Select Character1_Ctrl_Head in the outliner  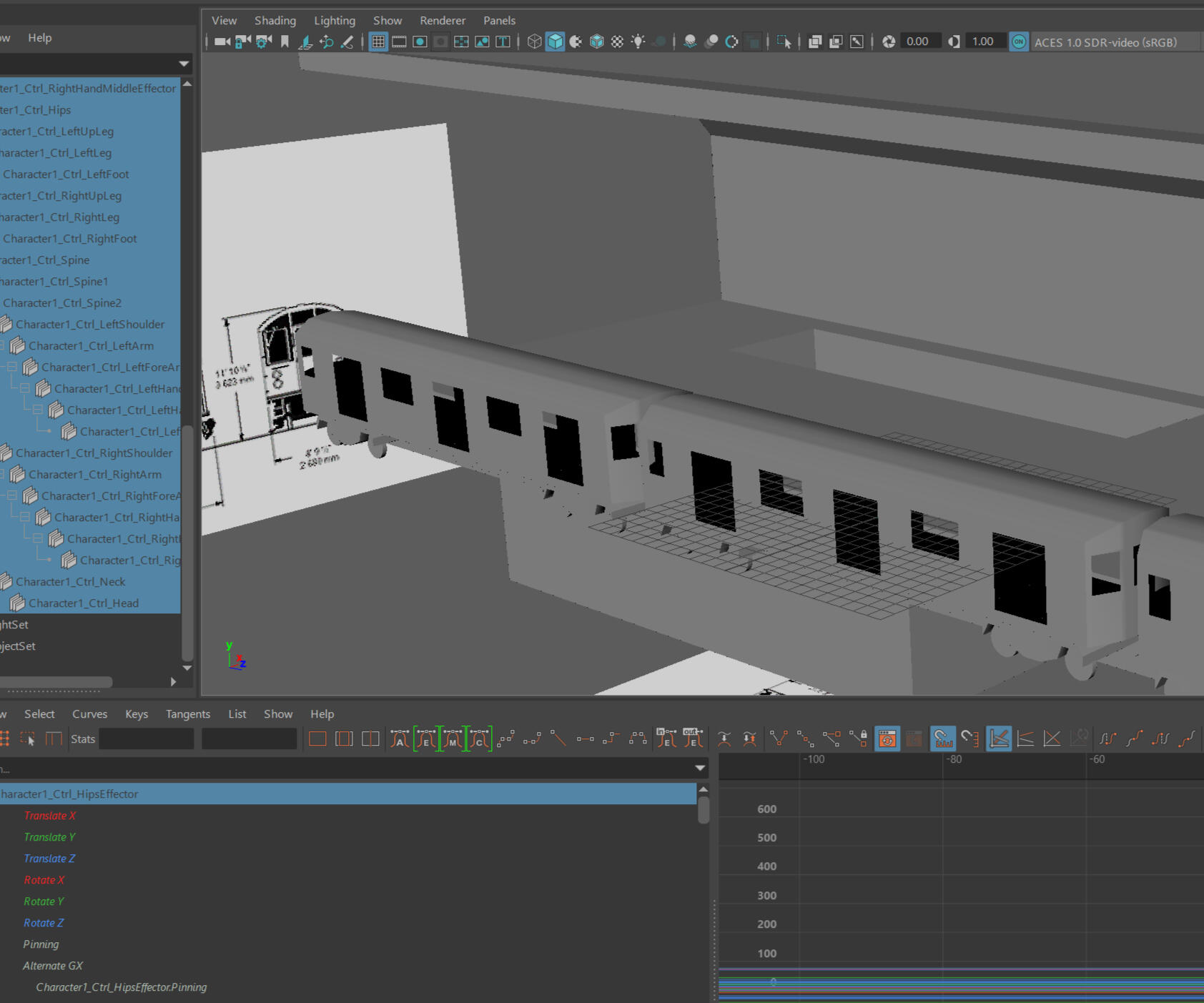click(84, 603)
